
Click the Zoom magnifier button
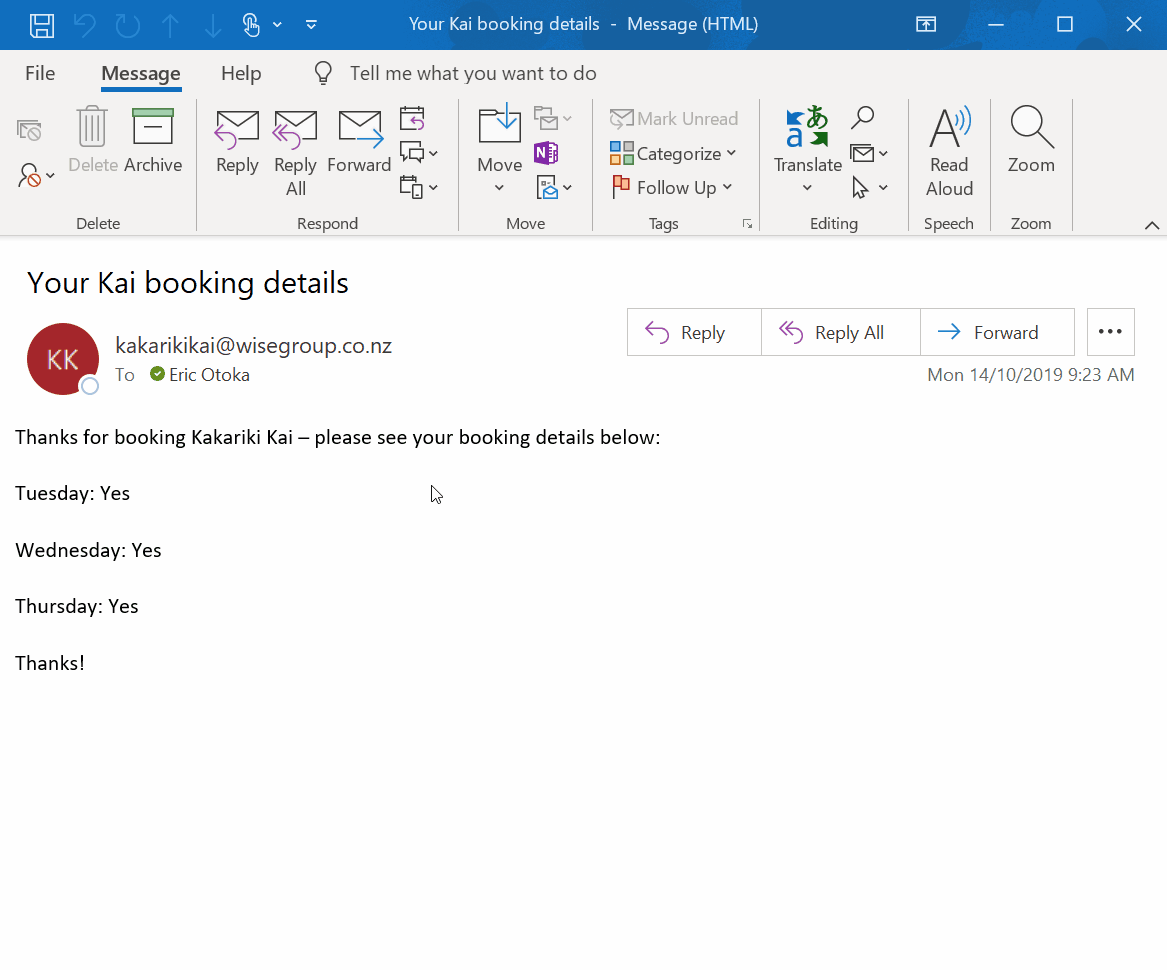coord(1031,139)
